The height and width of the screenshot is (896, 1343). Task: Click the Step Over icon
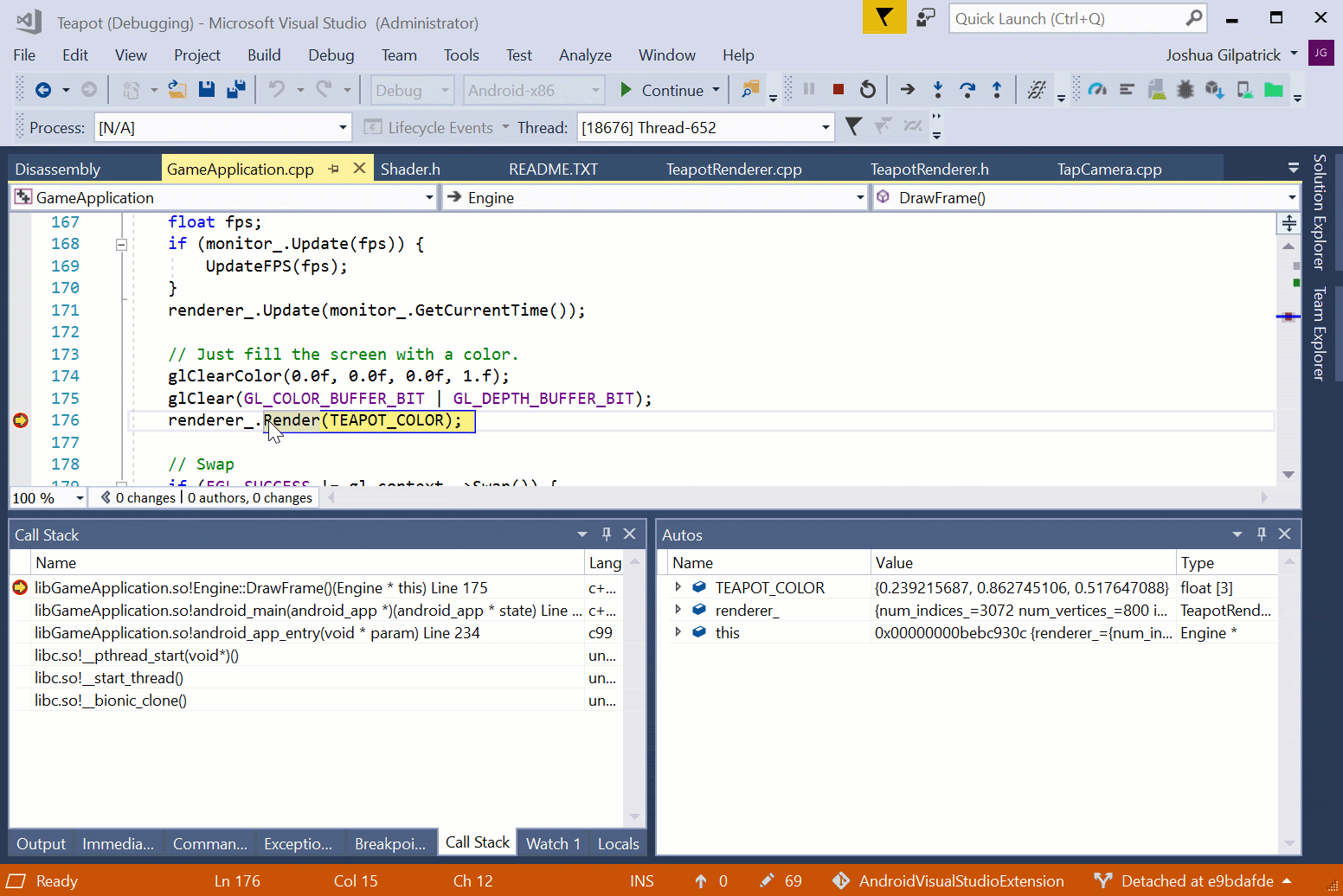967,89
